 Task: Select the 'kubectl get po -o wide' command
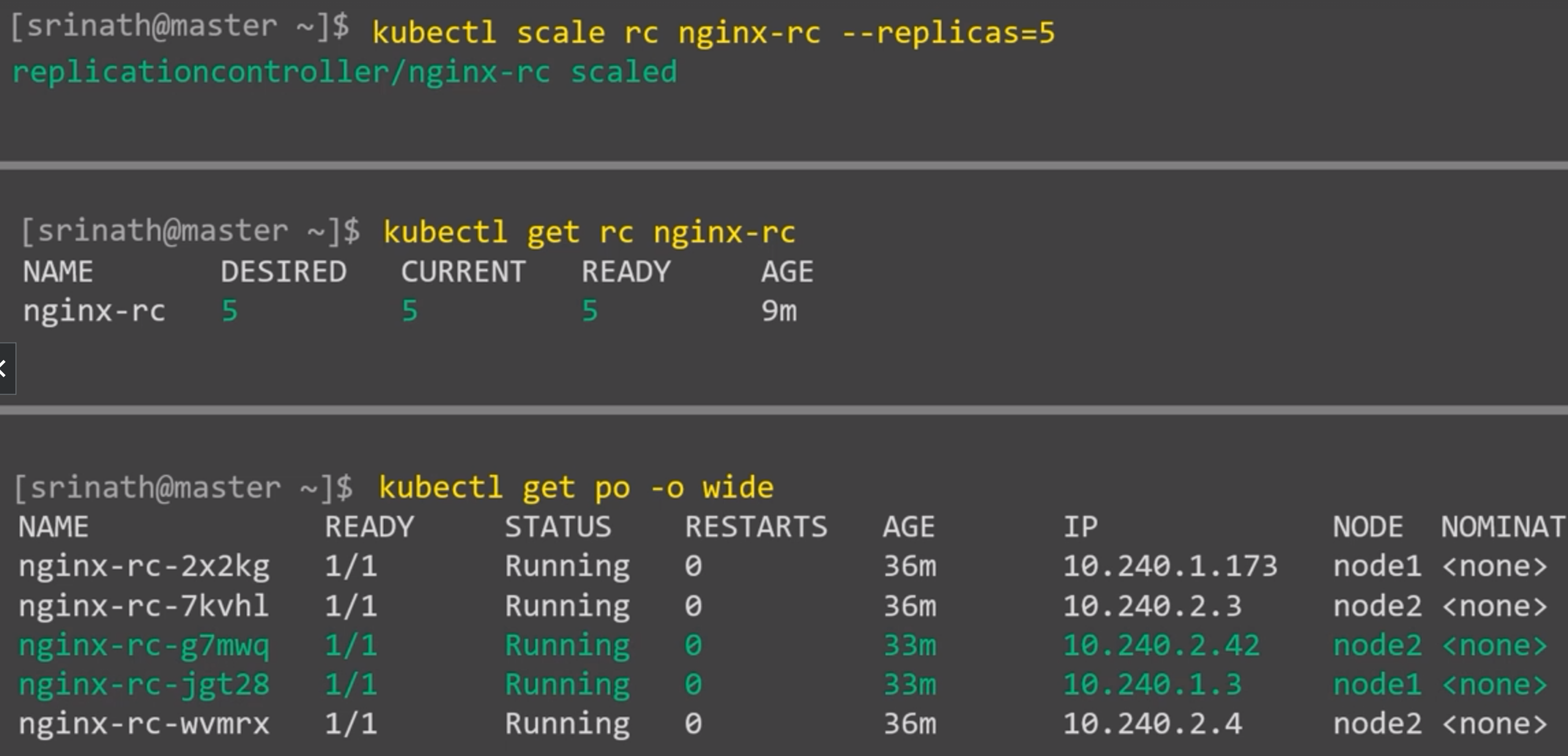(576, 488)
